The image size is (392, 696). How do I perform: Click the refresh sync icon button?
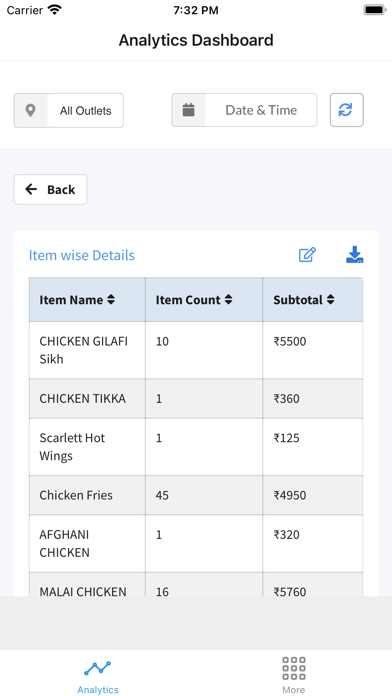pyautogui.click(x=346, y=110)
